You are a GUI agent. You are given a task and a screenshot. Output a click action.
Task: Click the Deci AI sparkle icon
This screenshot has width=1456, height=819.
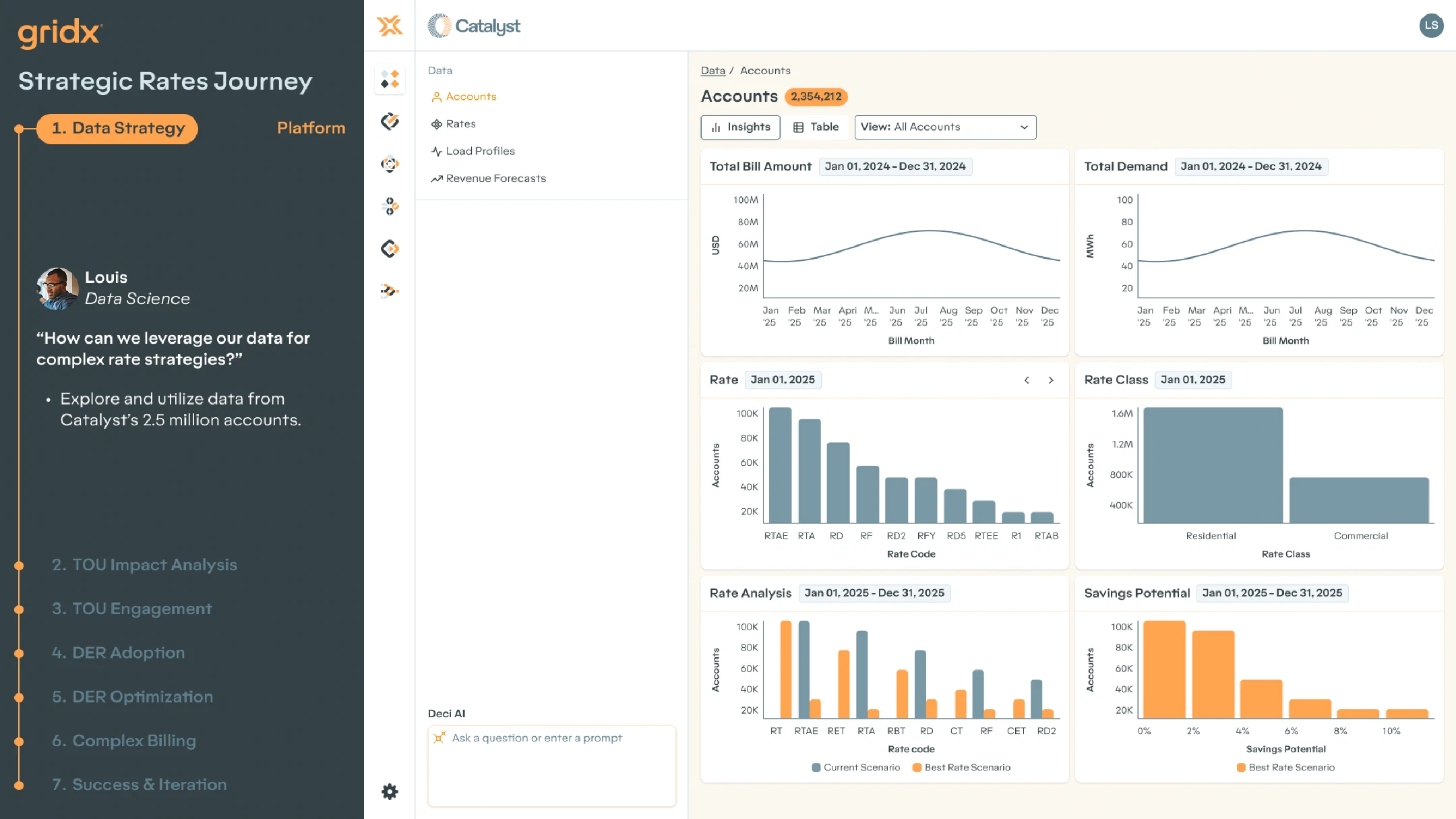coord(439,737)
